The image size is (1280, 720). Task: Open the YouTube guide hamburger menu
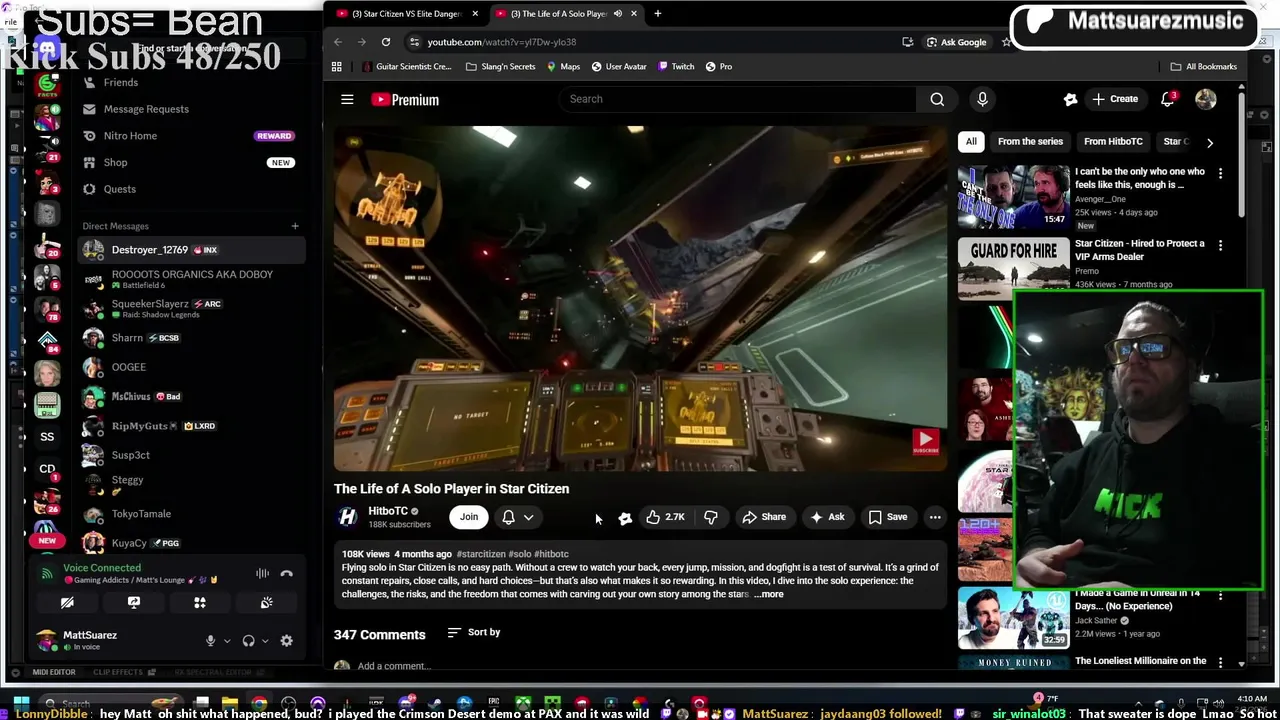(347, 99)
